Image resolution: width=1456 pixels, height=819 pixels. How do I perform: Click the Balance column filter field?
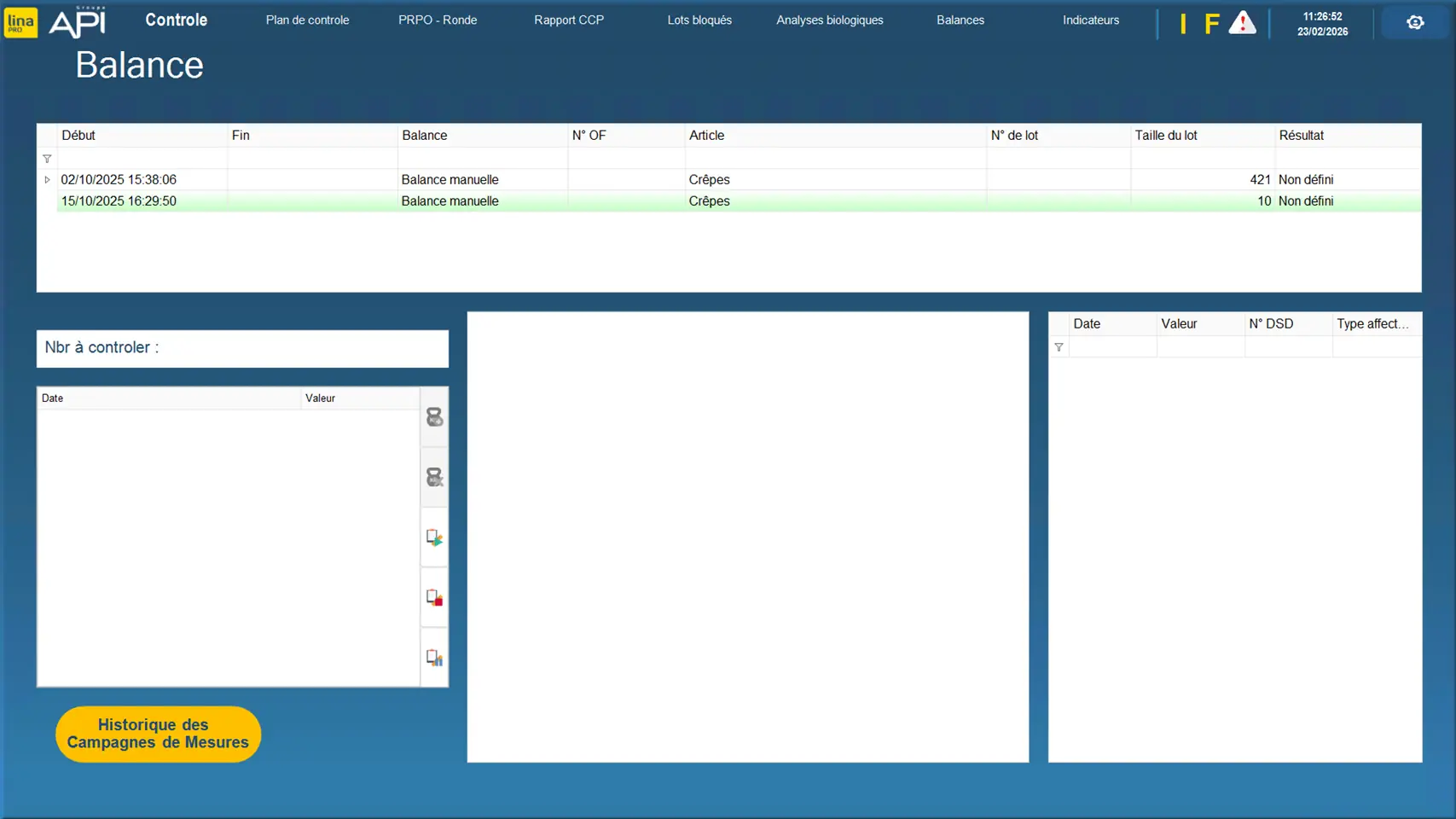tap(482, 159)
